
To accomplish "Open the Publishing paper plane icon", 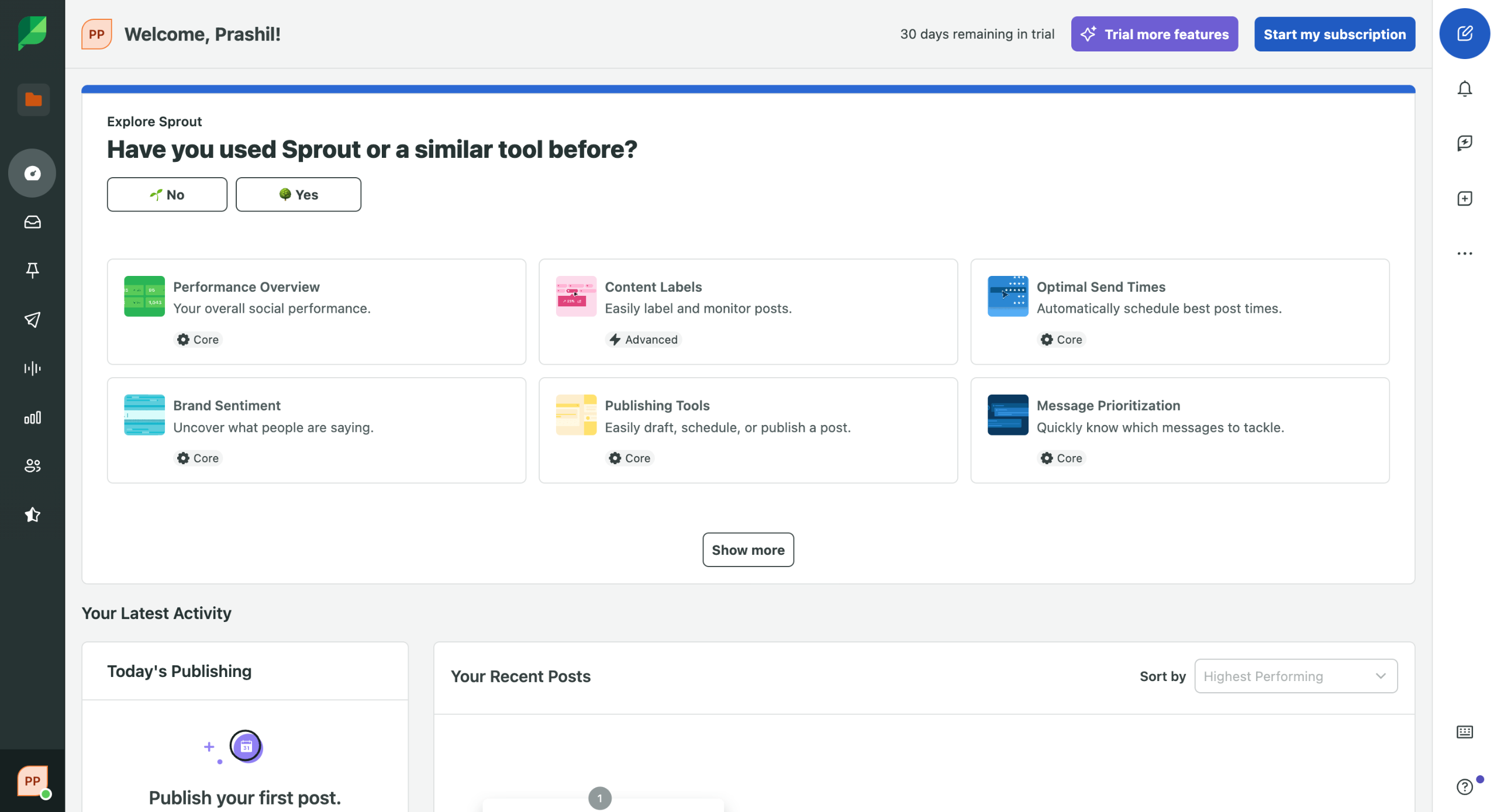I will click(32, 319).
